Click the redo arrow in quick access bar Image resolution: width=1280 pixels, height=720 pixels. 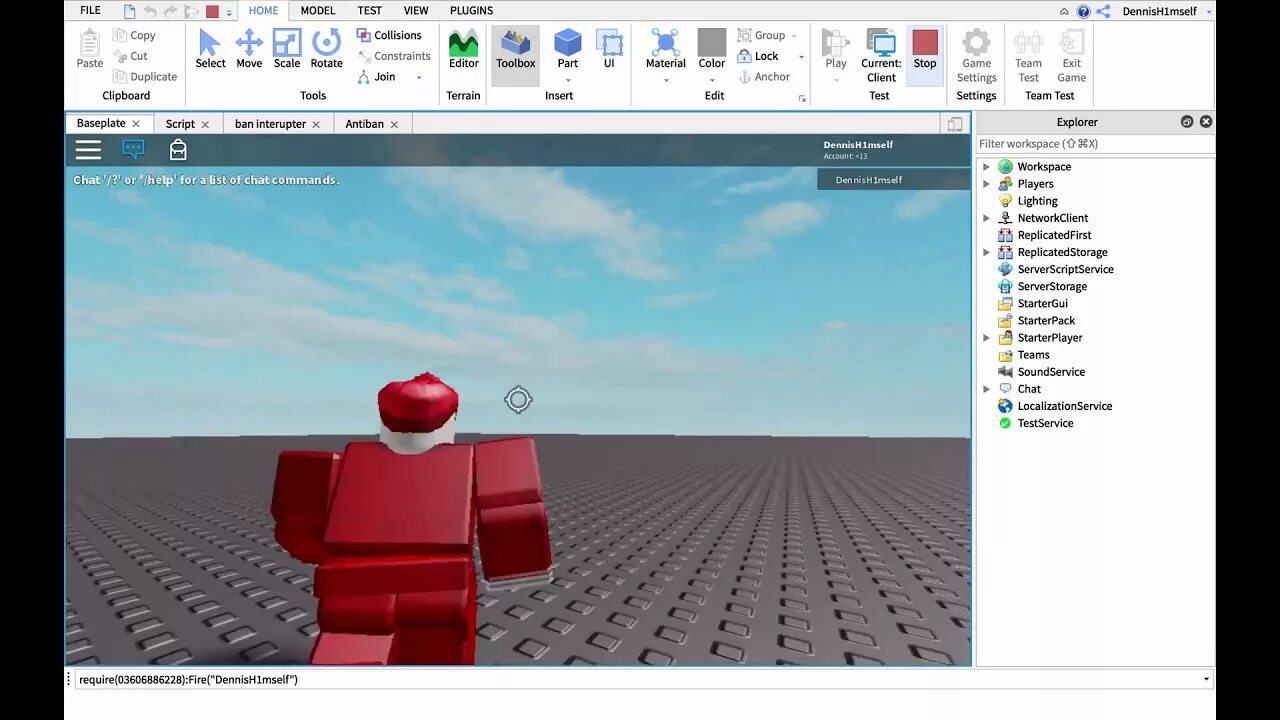171,11
